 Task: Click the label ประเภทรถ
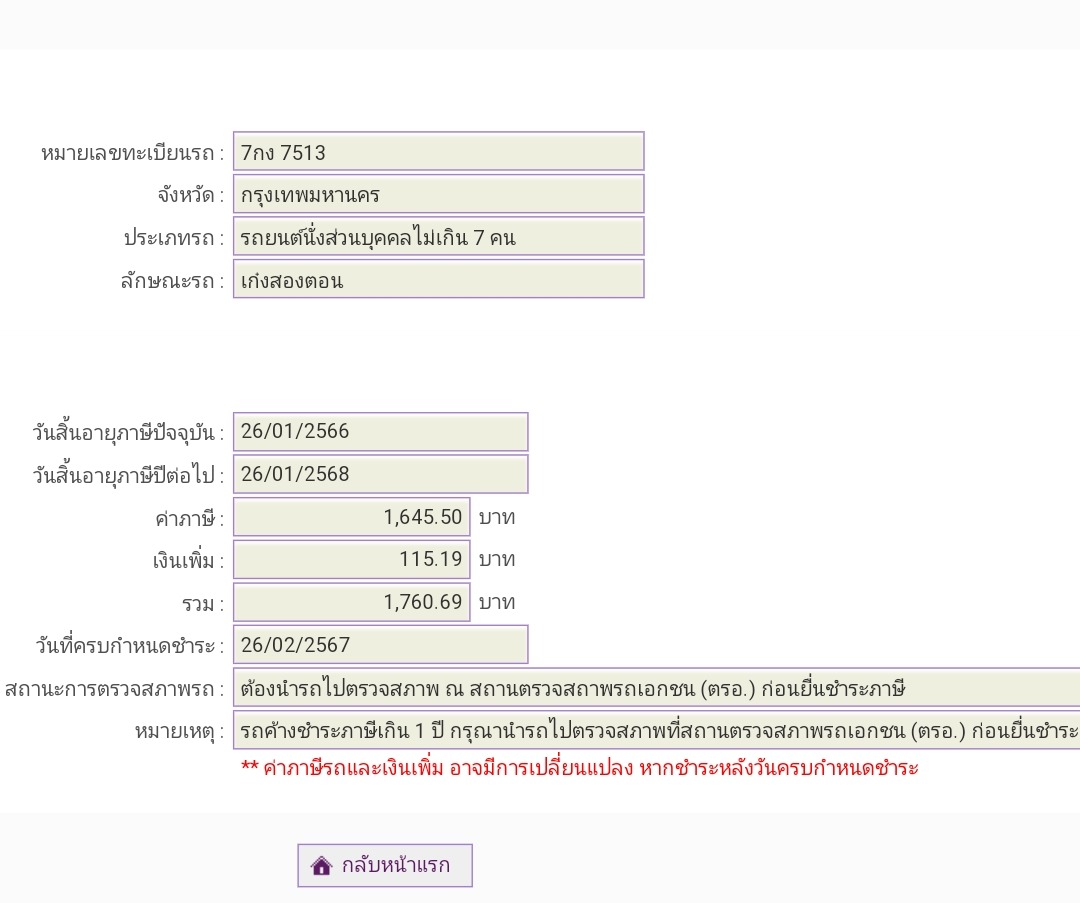coord(174,238)
